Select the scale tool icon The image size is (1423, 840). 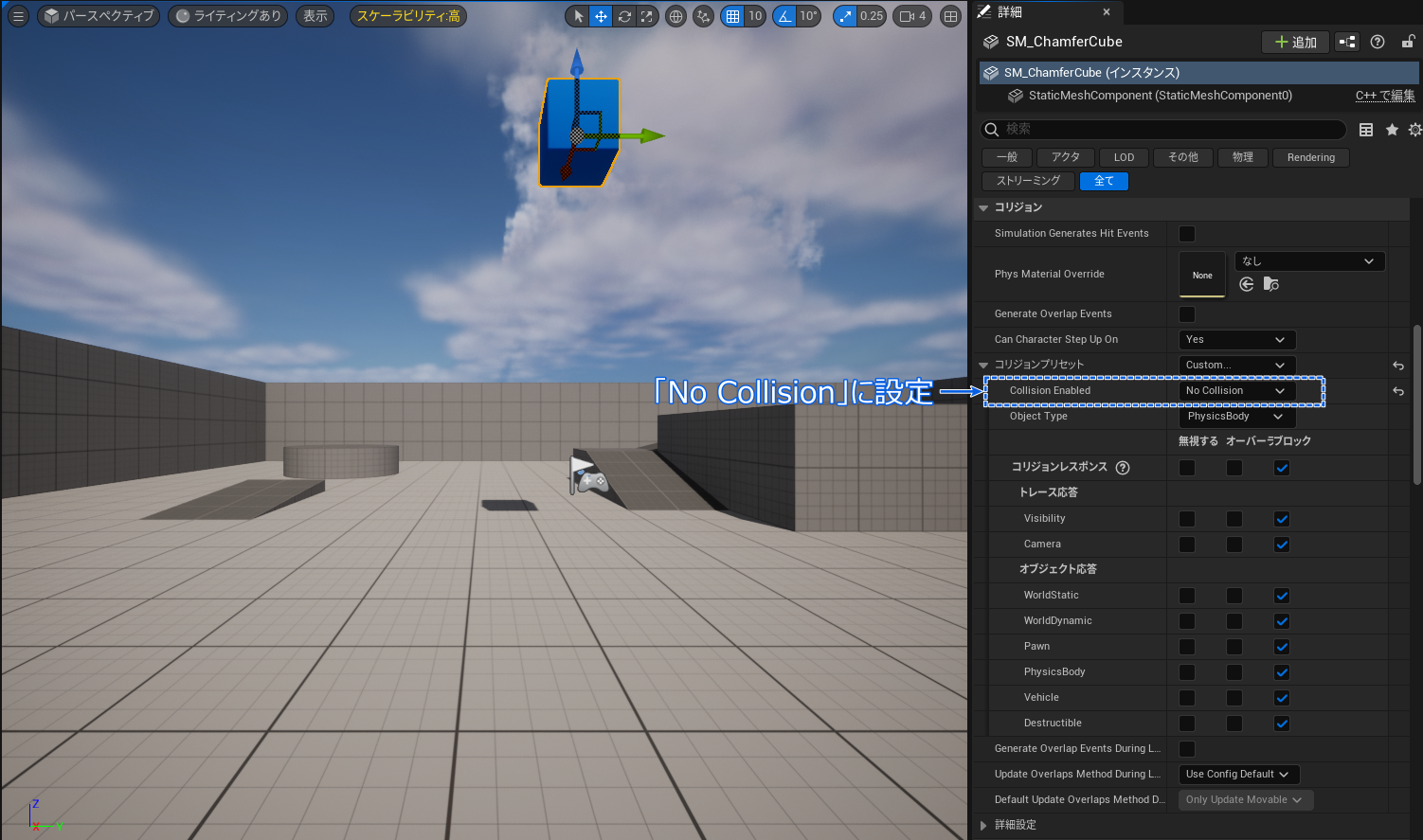click(646, 16)
